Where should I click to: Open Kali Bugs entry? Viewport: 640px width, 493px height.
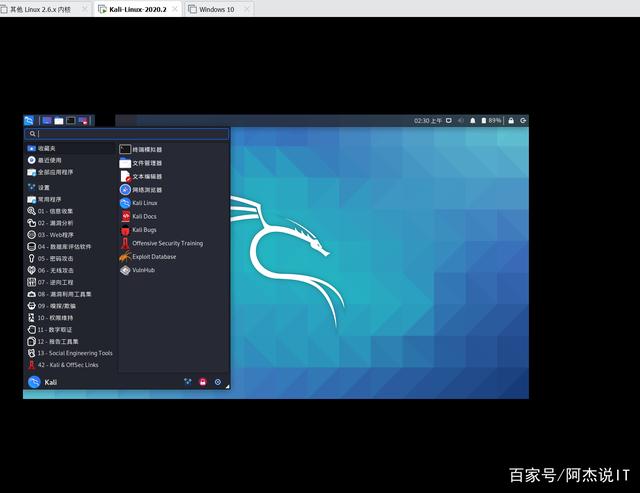pyautogui.click(x=173, y=230)
